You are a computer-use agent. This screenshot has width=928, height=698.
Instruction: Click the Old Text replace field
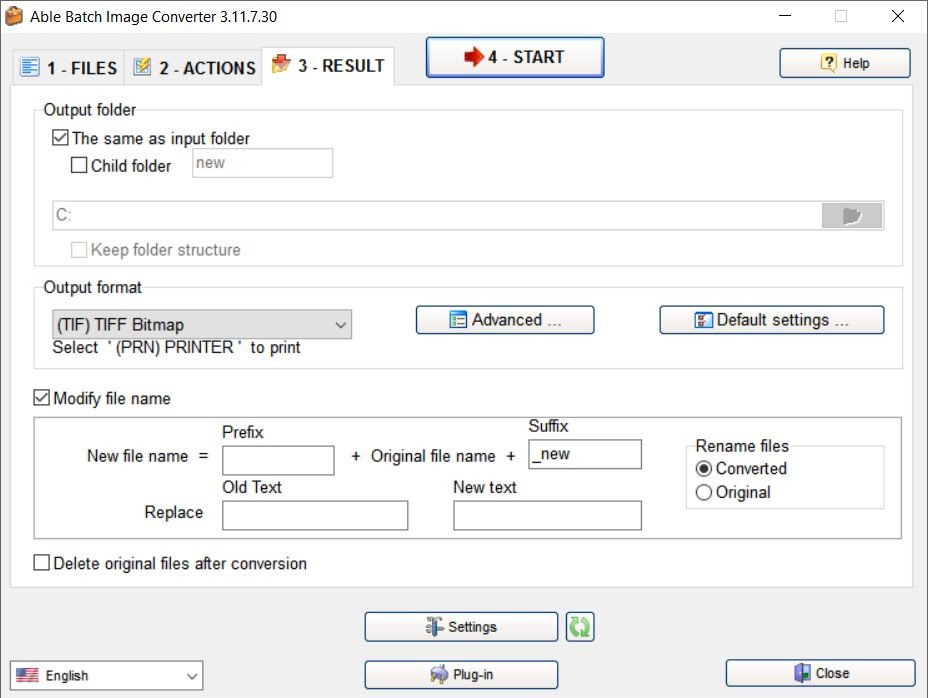pos(315,515)
